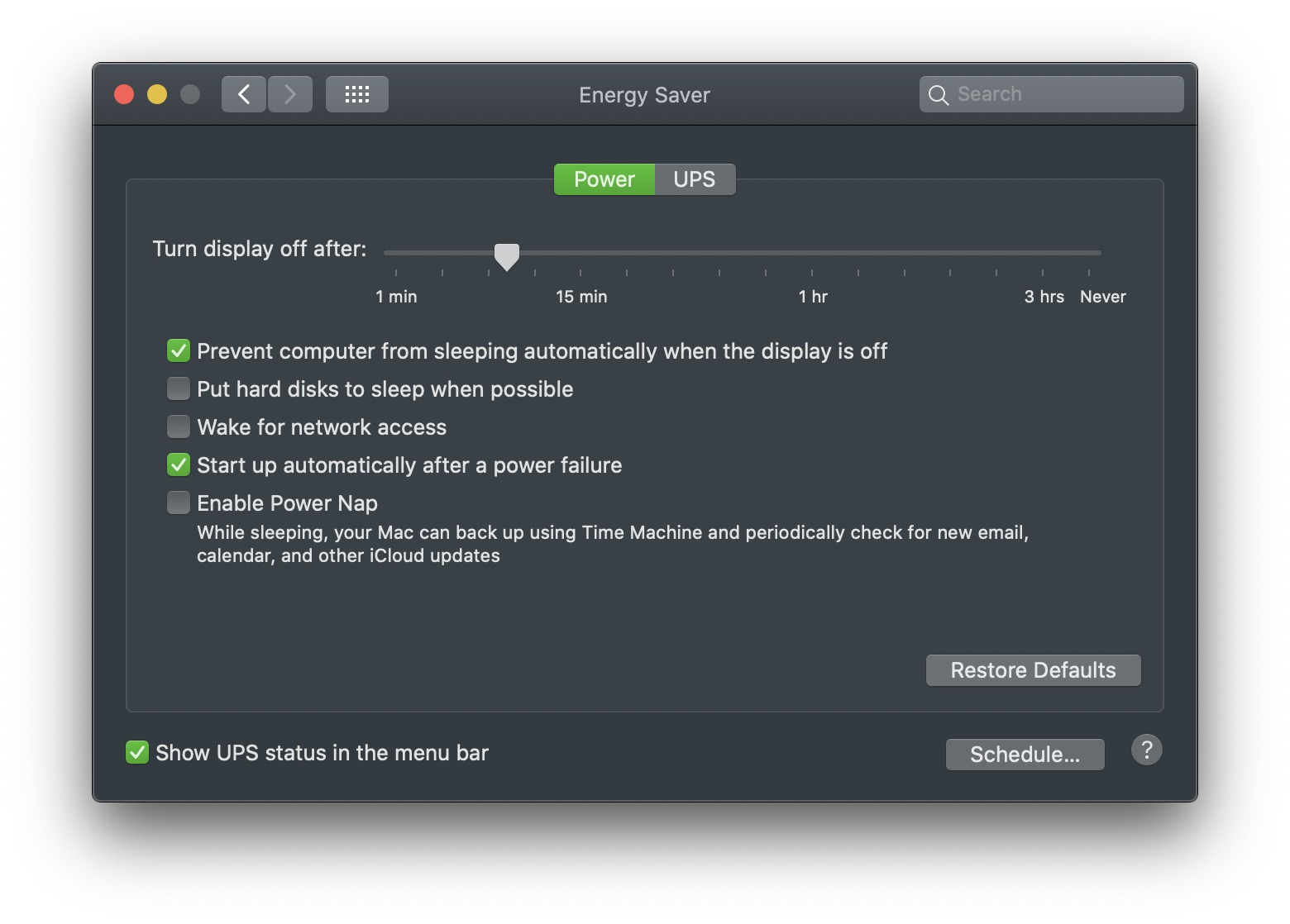Set display off slider to Never
Screen dimensions: 1290x924
1089,253
